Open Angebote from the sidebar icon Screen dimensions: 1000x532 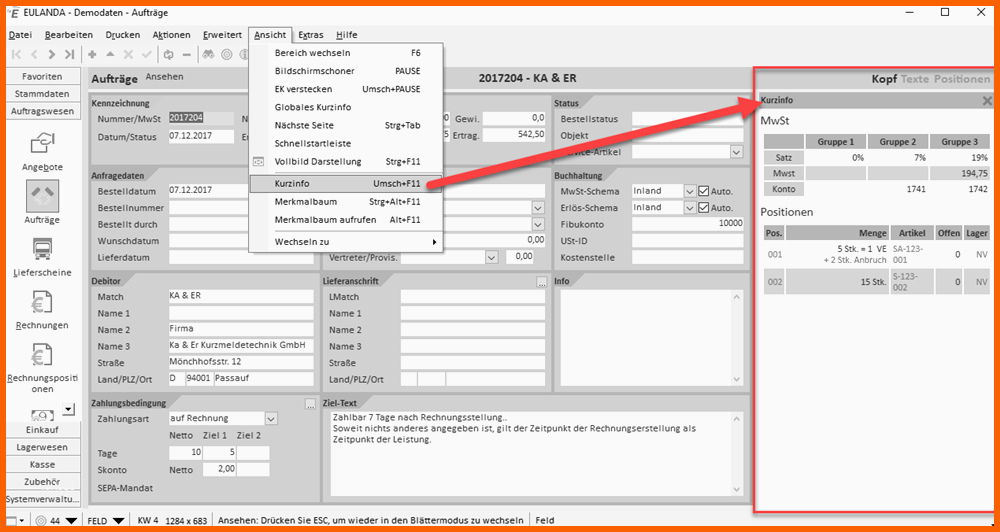click(43, 144)
